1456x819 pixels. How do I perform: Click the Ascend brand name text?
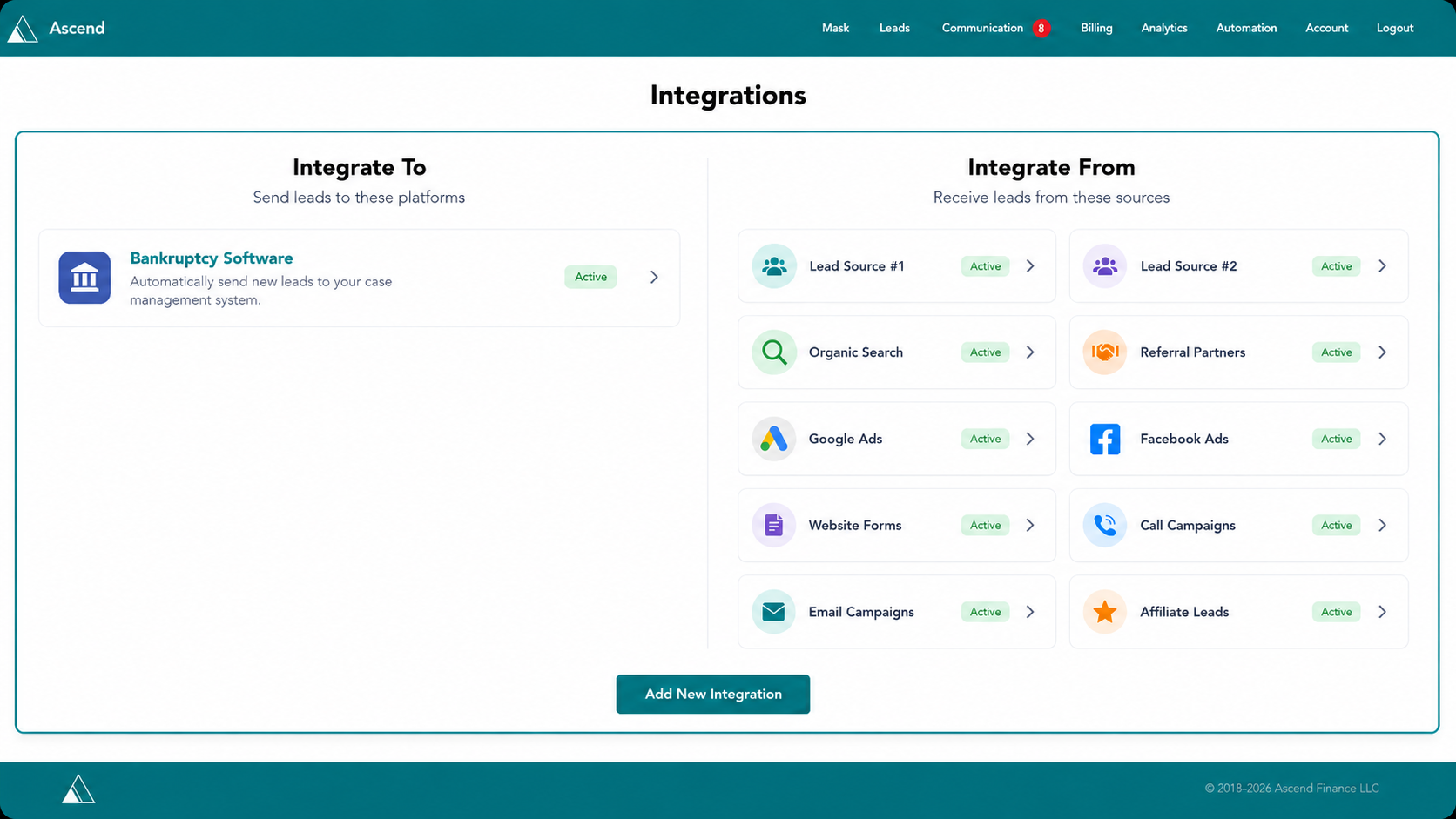click(77, 28)
